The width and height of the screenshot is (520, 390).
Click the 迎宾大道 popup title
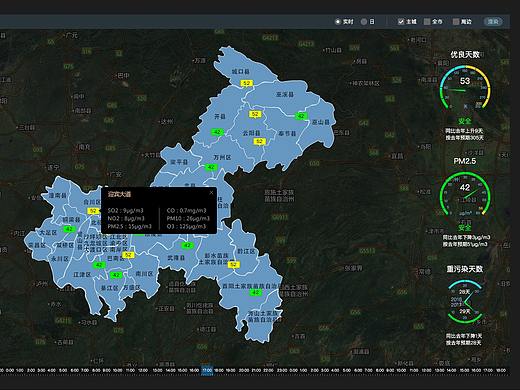[119, 194]
